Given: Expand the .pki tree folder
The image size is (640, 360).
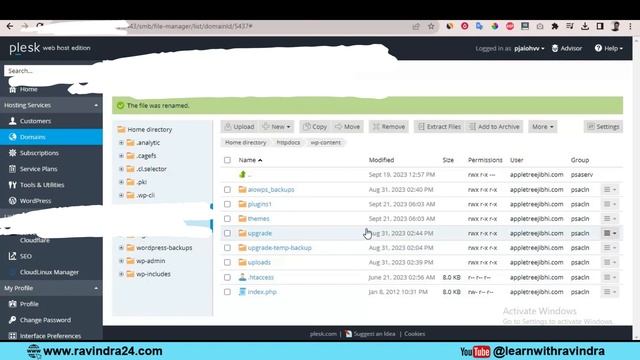Looking at the screenshot, I should coord(121,182).
